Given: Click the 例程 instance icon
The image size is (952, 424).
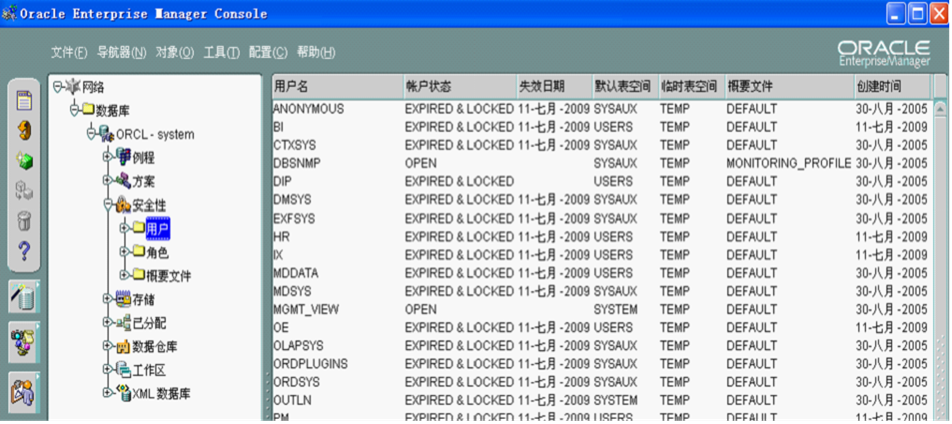Looking at the screenshot, I should 124,157.
